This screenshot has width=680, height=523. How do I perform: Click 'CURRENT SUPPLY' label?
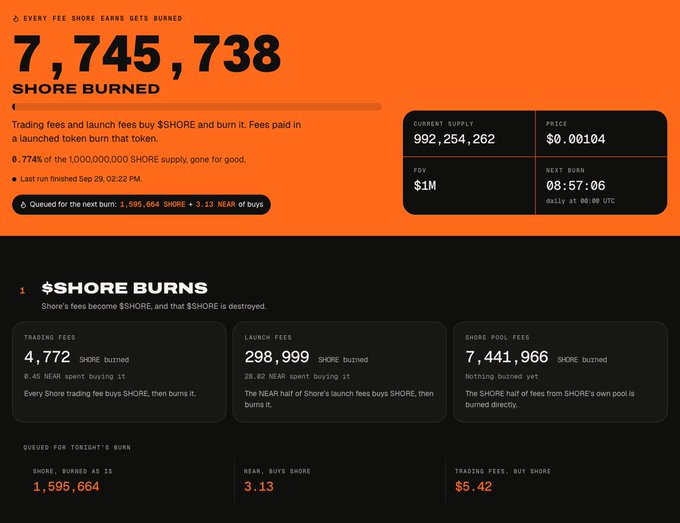coord(443,124)
